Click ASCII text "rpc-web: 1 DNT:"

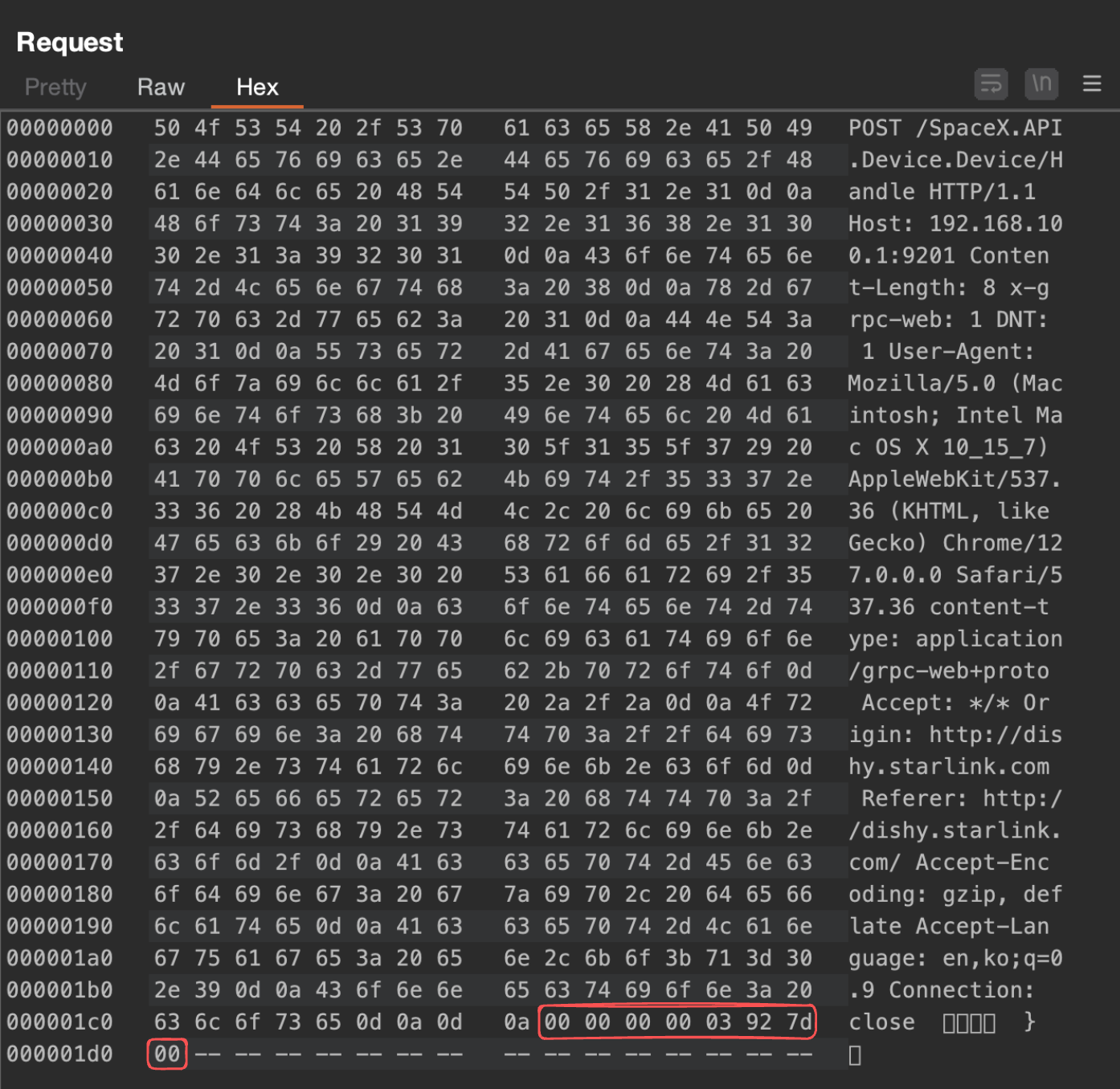(949, 320)
